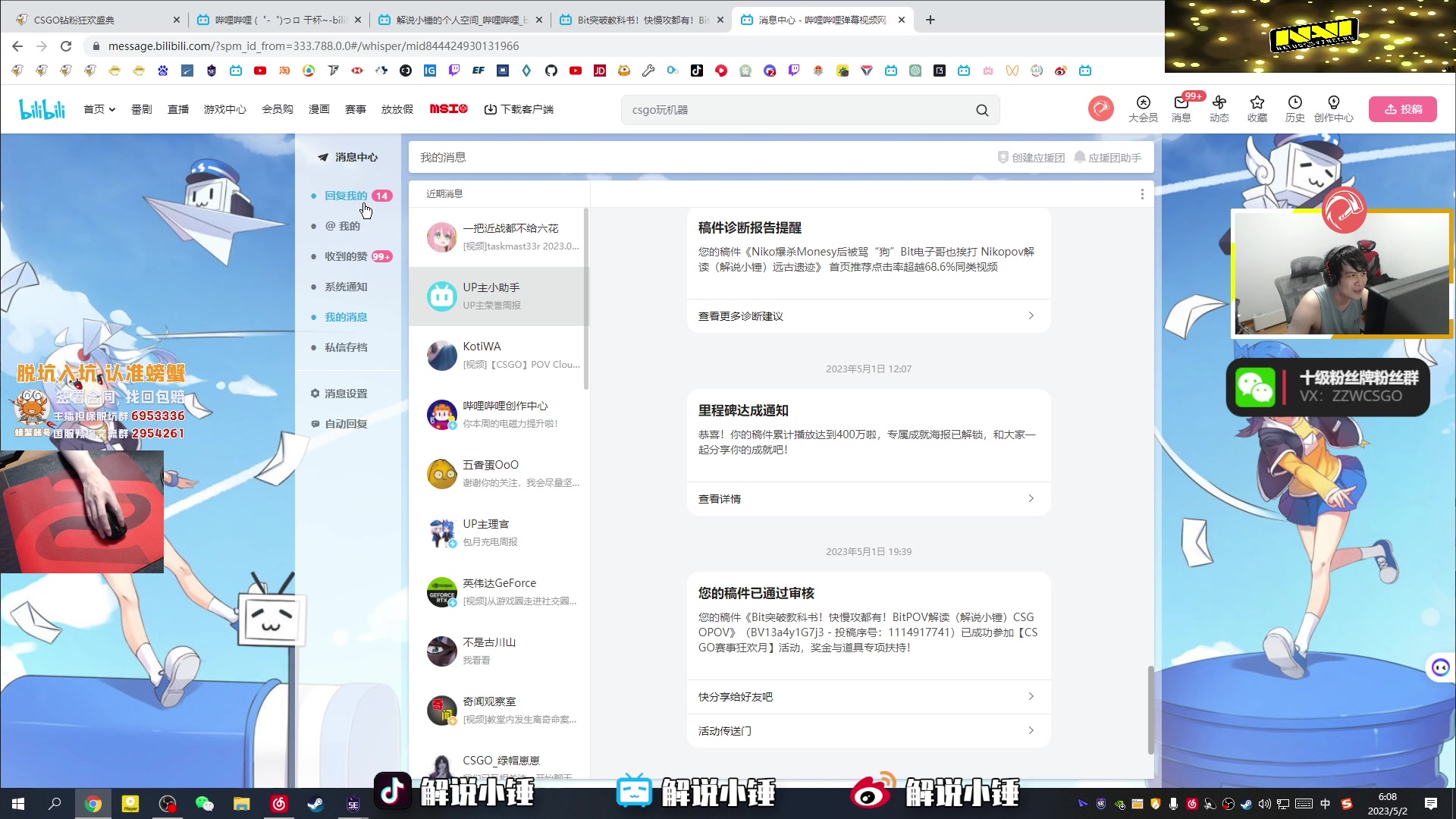Open WeChat from the taskbar
1456x819 pixels.
[203, 803]
